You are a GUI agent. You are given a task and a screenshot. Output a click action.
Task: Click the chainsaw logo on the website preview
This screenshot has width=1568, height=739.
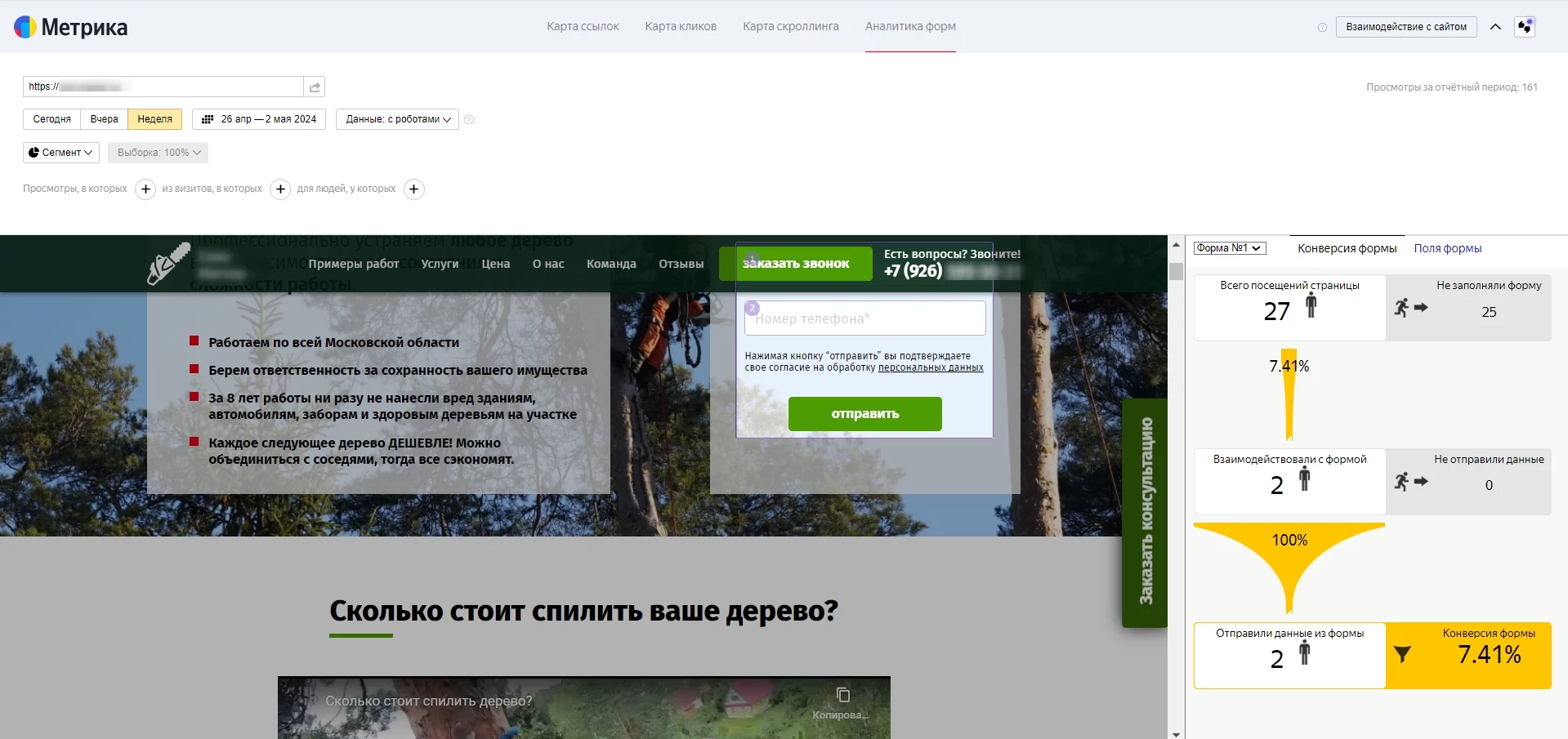(168, 265)
